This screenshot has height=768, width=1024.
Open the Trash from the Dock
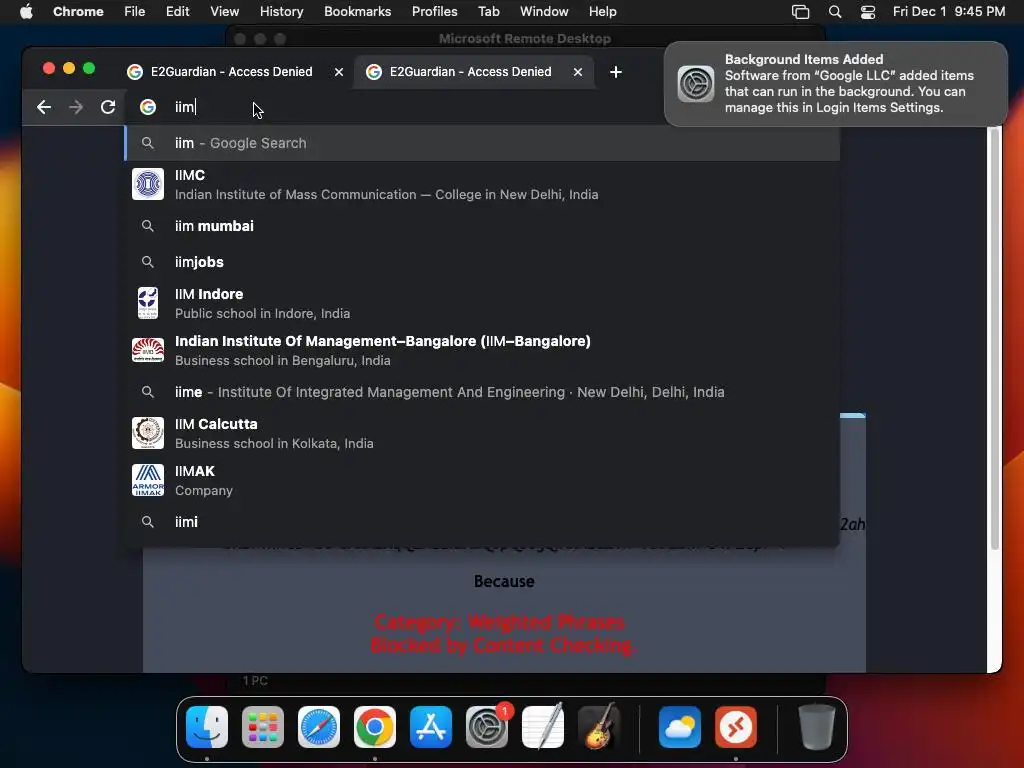click(x=816, y=727)
